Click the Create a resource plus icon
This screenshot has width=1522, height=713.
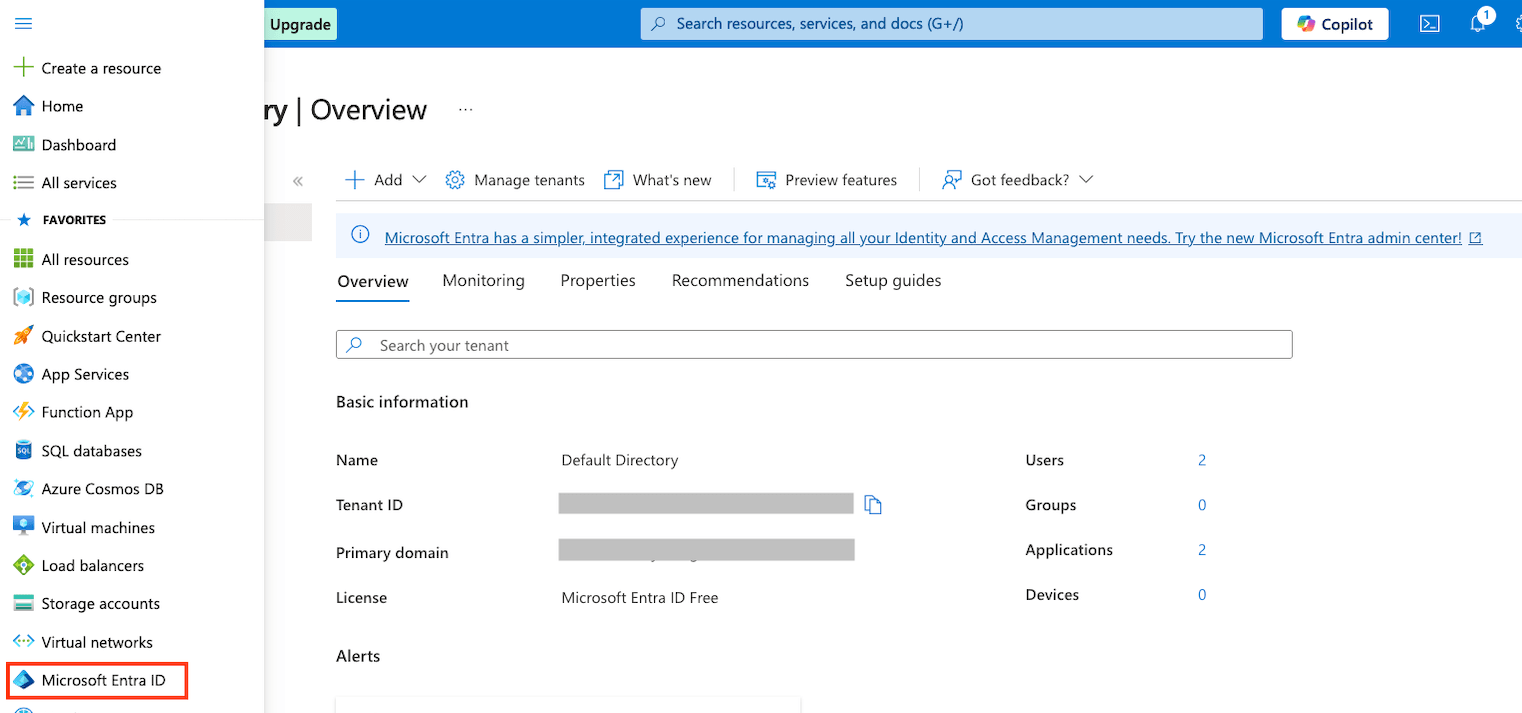click(x=23, y=68)
